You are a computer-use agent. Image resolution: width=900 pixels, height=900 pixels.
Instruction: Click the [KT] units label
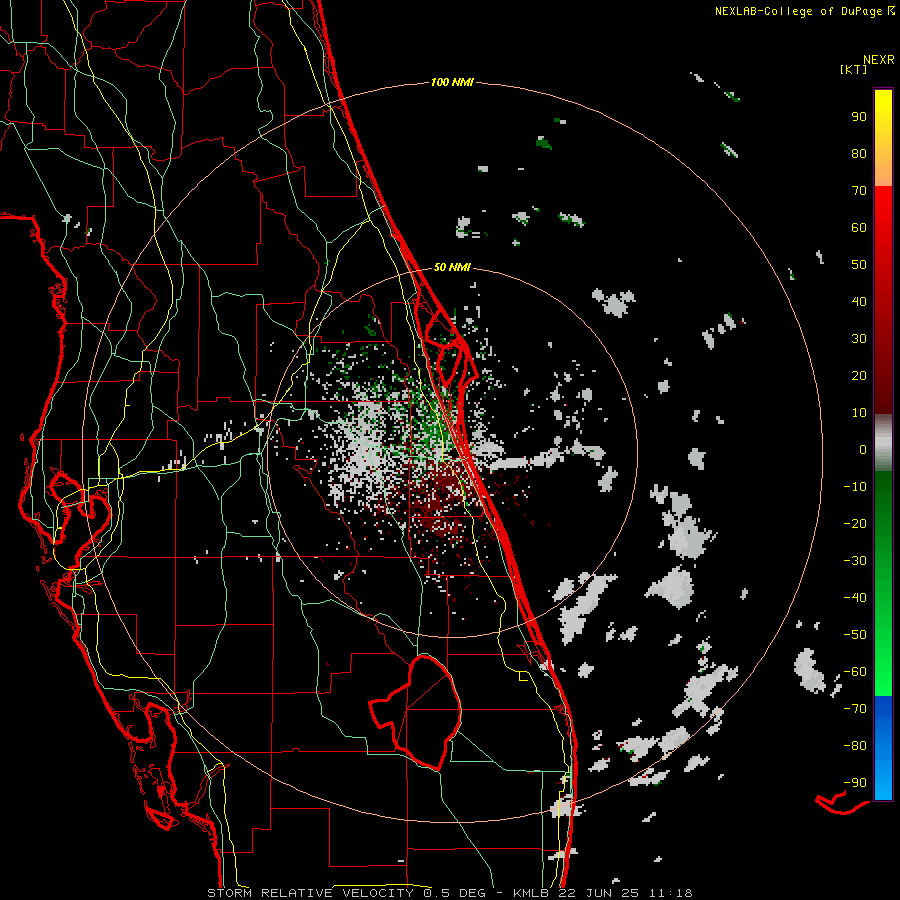(x=853, y=69)
